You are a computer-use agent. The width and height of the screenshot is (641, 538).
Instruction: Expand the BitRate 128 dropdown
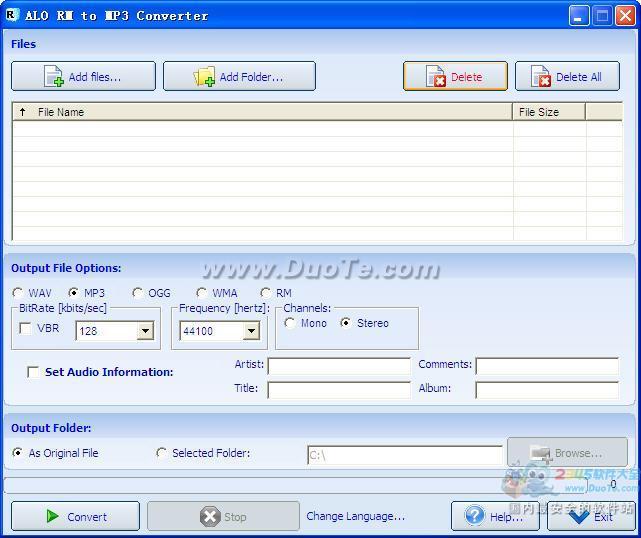click(145, 331)
